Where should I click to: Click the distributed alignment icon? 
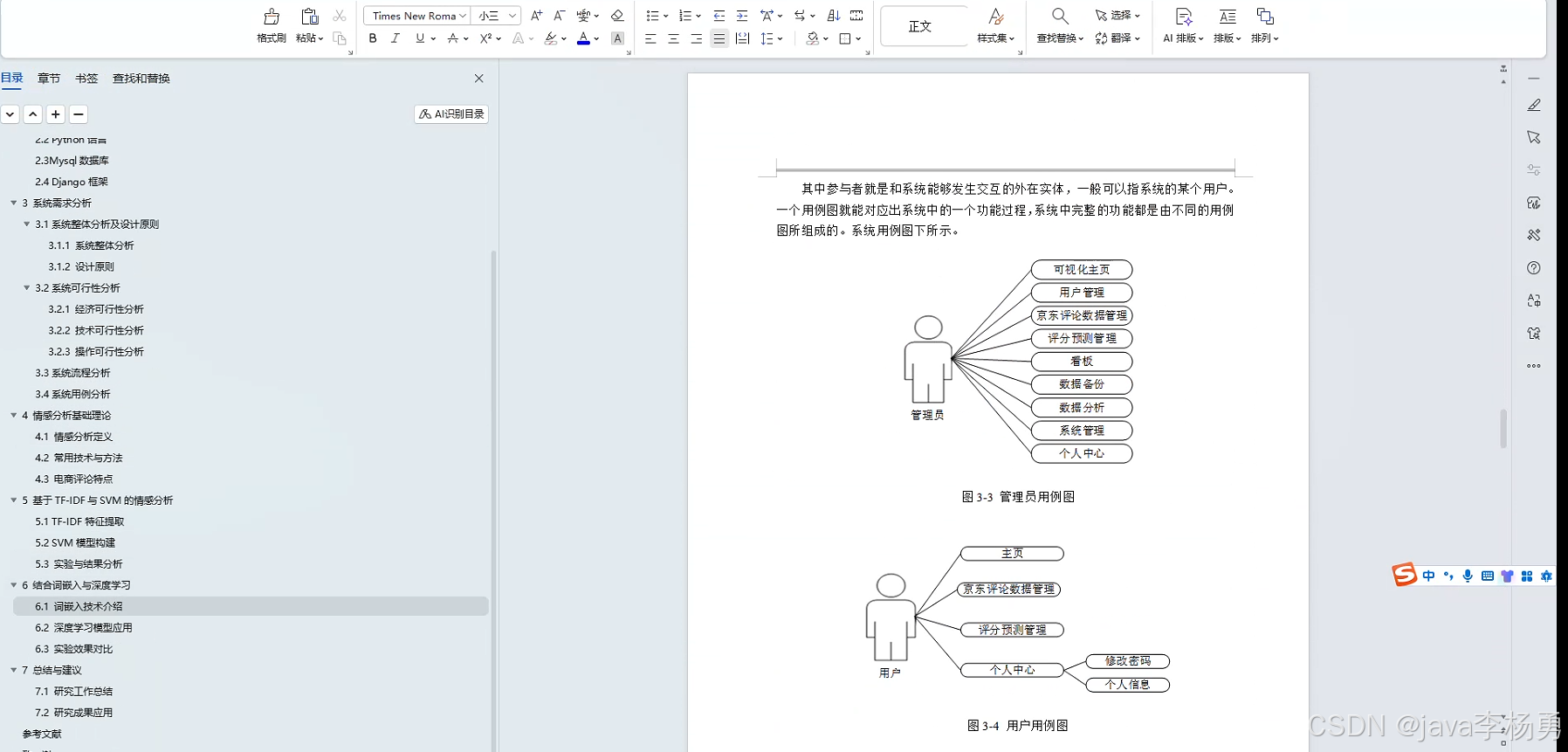tap(742, 38)
